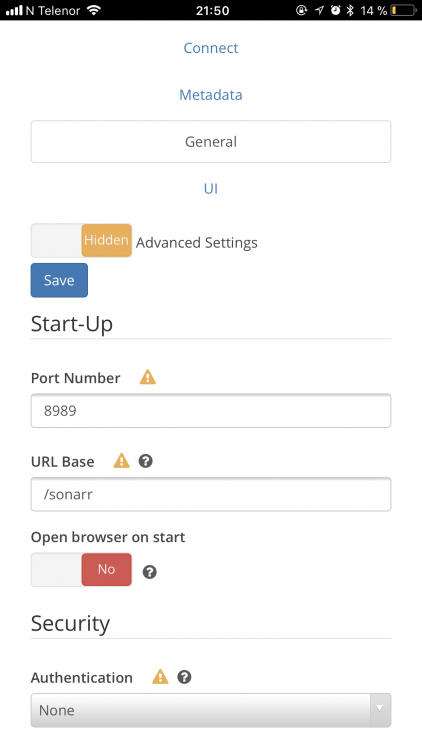Screen dimensions: 422x750
Task: Tap the Wi-Fi icon in status bar
Action: pos(94,10)
